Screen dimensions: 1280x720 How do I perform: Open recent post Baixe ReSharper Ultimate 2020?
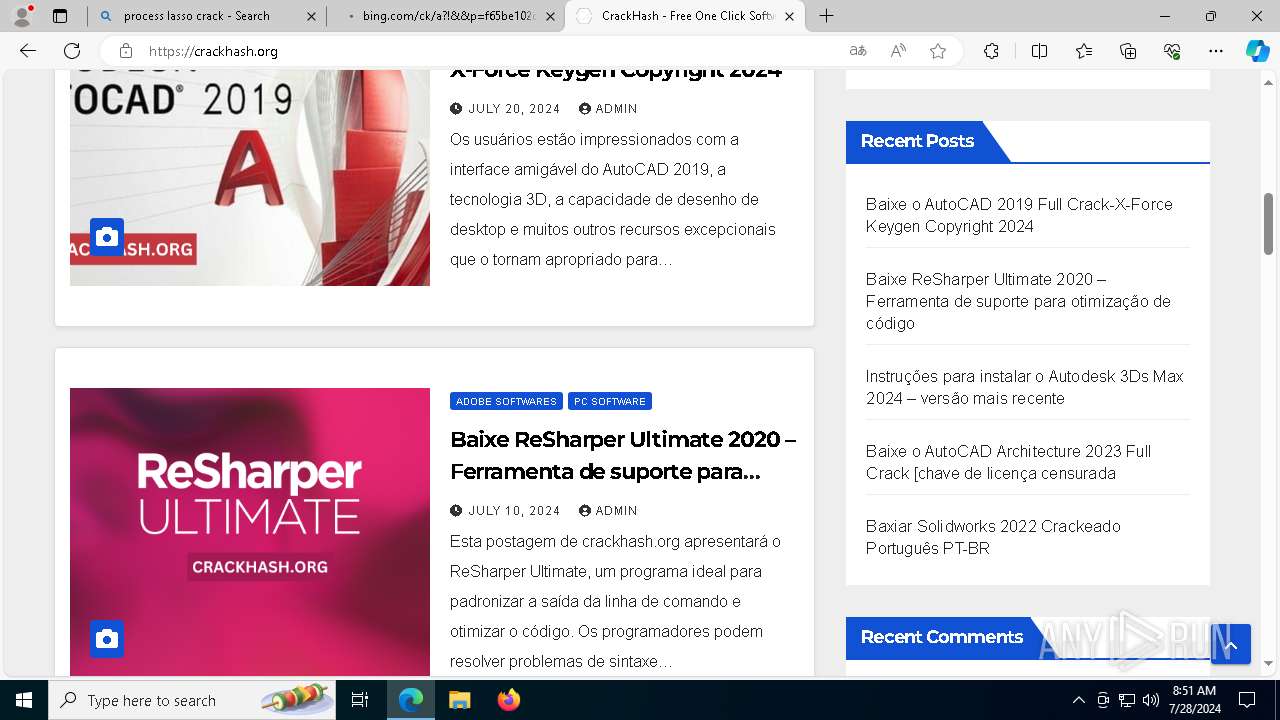pyautogui.click(x=1018, y=301)
